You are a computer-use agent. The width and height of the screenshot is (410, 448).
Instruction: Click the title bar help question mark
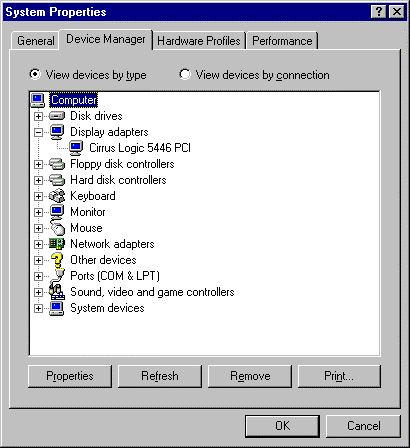pos(378,12)
